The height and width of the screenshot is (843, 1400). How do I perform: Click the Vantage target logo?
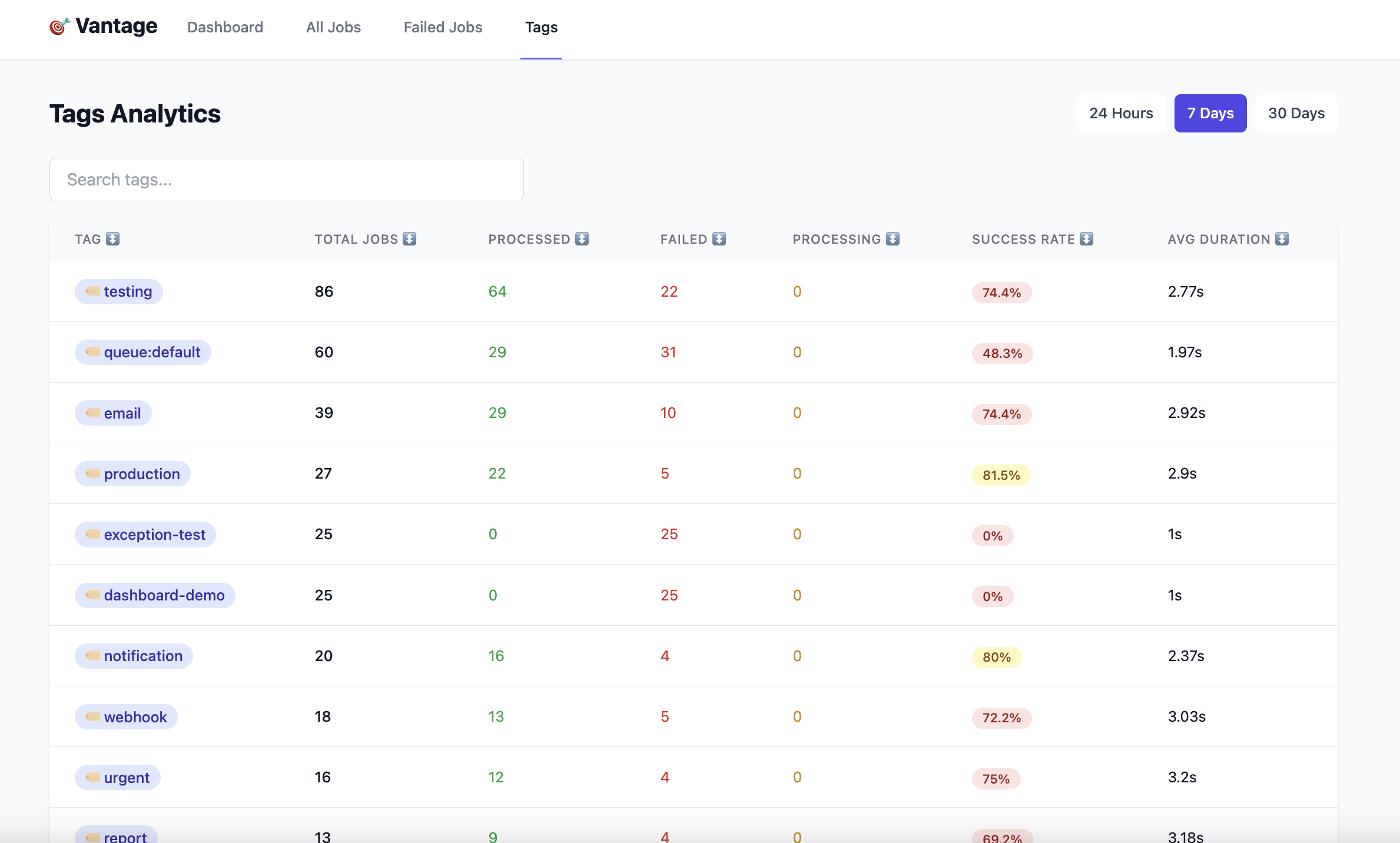[x=59, y=26]
